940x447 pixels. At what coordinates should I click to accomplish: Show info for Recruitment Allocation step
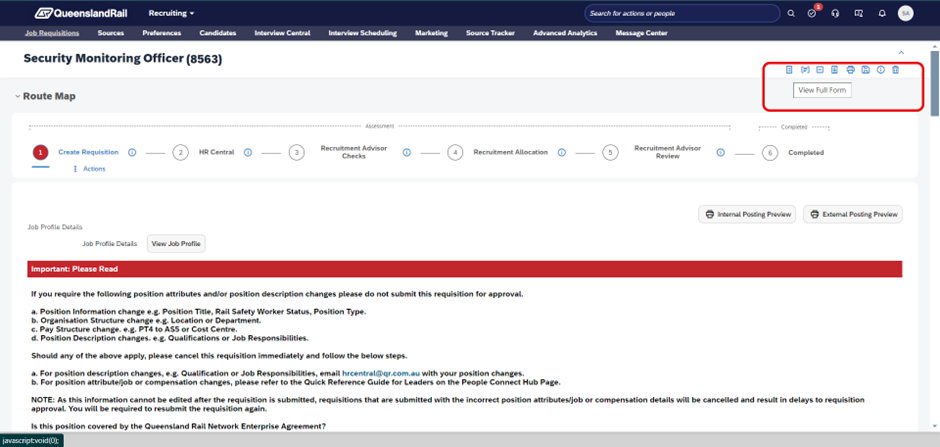(x=562, y=152)
